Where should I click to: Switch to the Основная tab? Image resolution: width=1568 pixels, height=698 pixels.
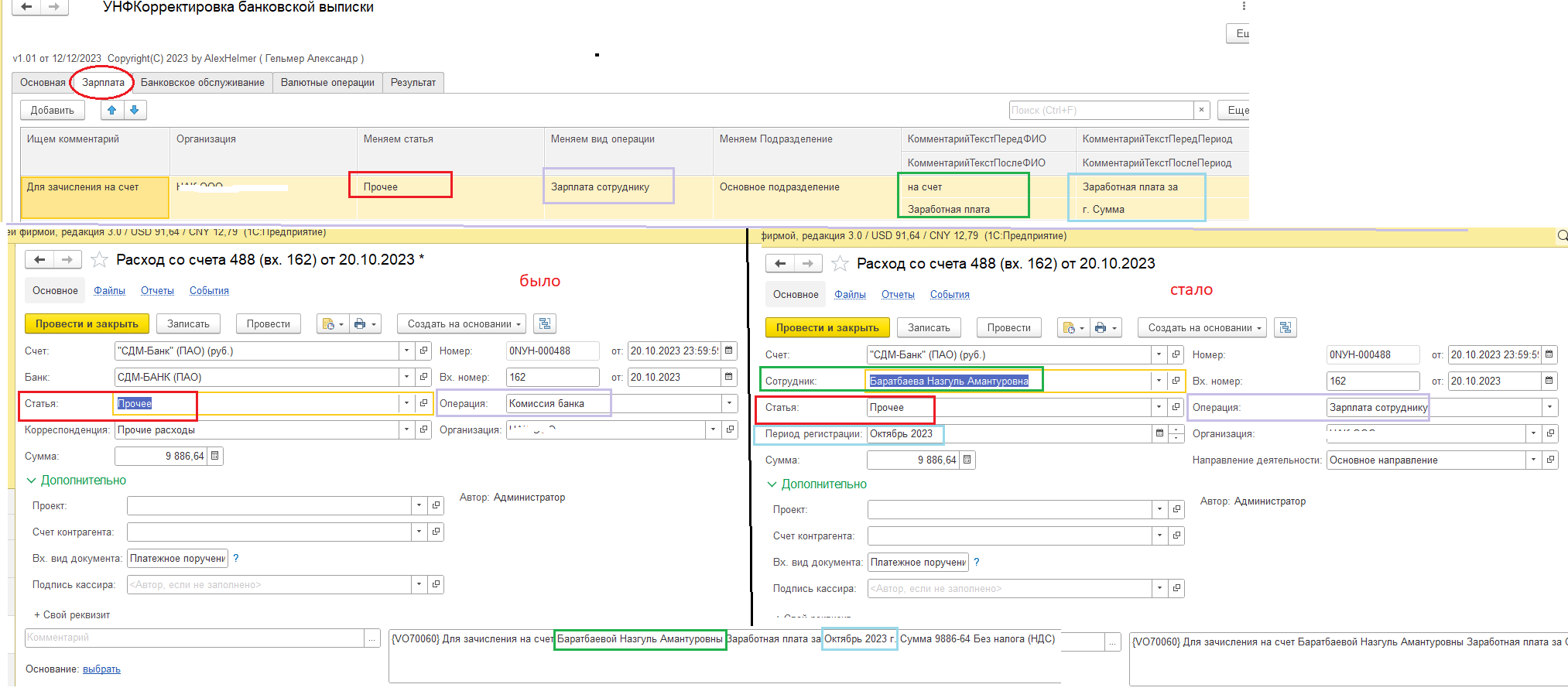click(43, 83)
